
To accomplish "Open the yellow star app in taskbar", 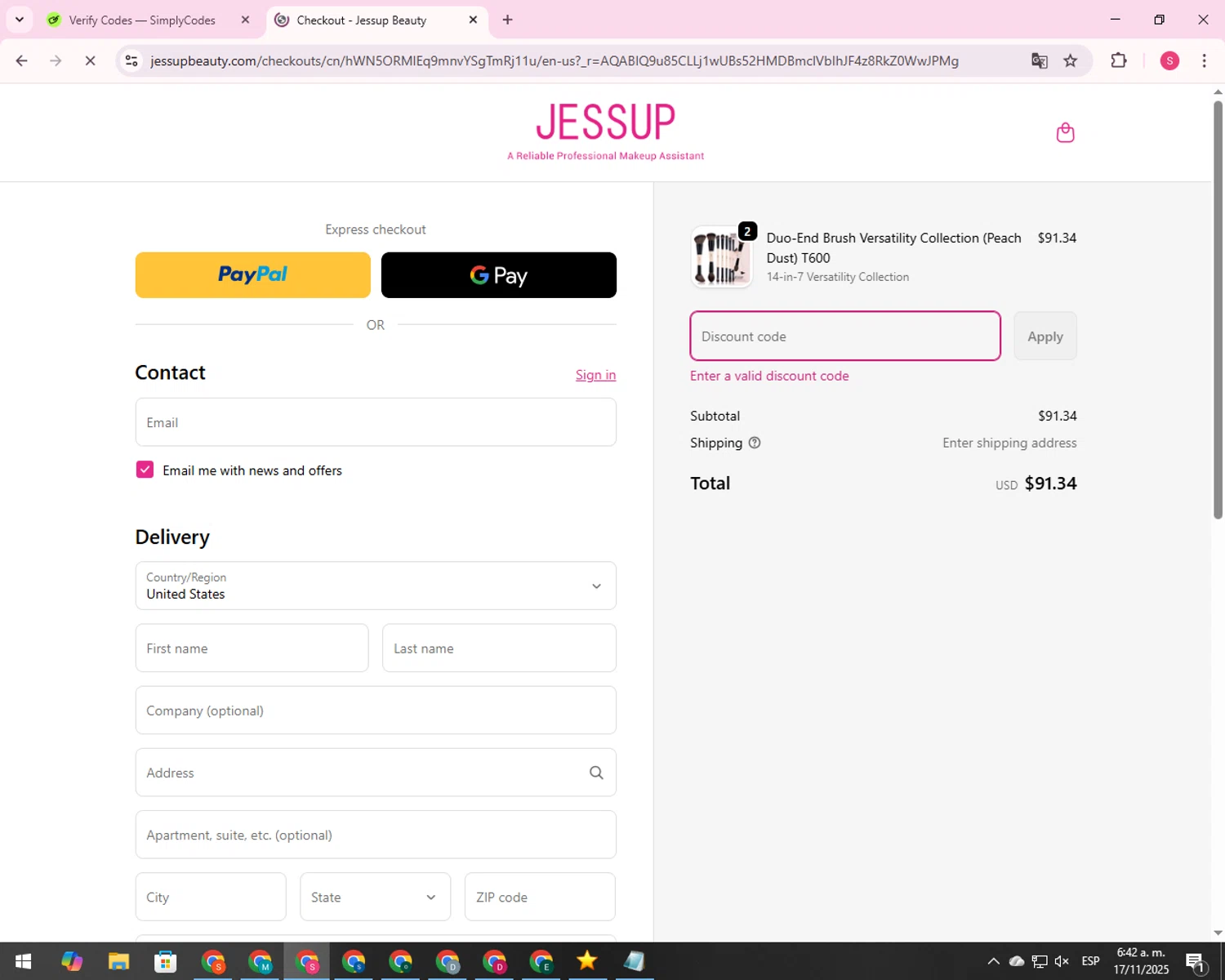I will pos(587,961).
